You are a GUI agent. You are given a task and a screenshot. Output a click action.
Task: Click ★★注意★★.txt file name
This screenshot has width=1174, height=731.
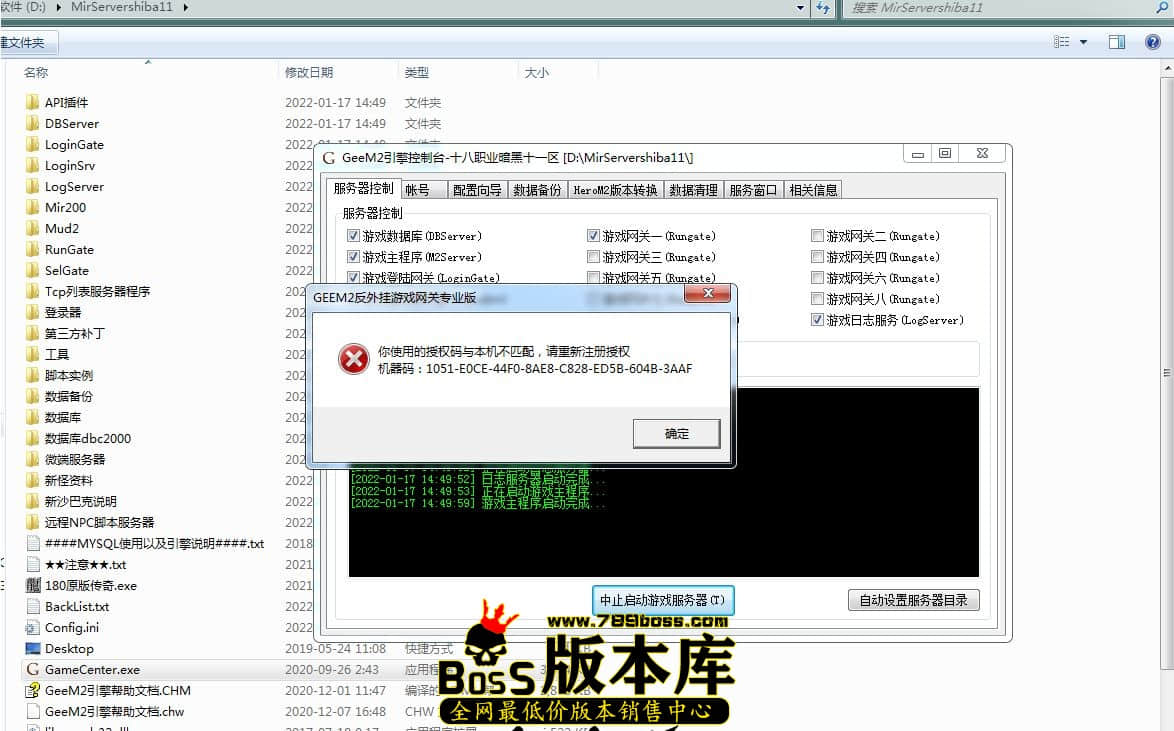pos(85,564)
